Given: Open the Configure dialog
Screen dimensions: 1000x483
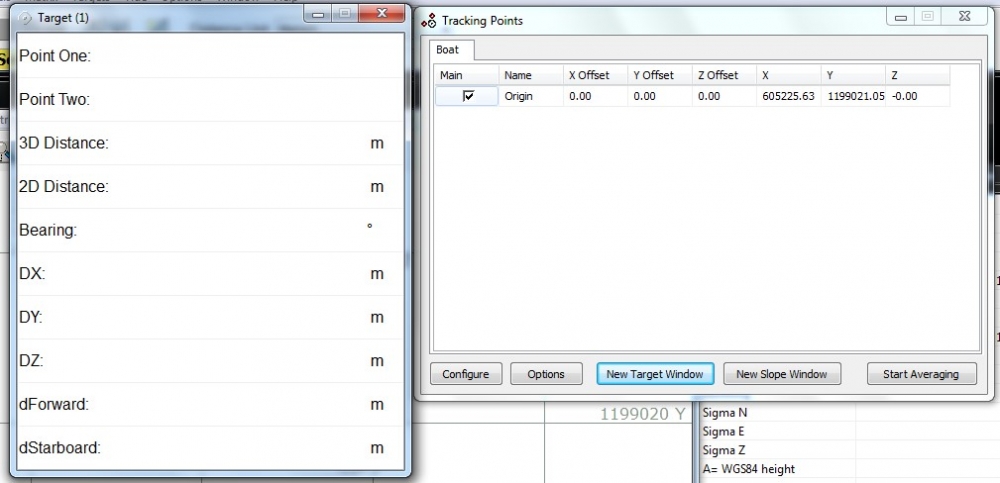Looking at the screenshot, I should point(466,374).
